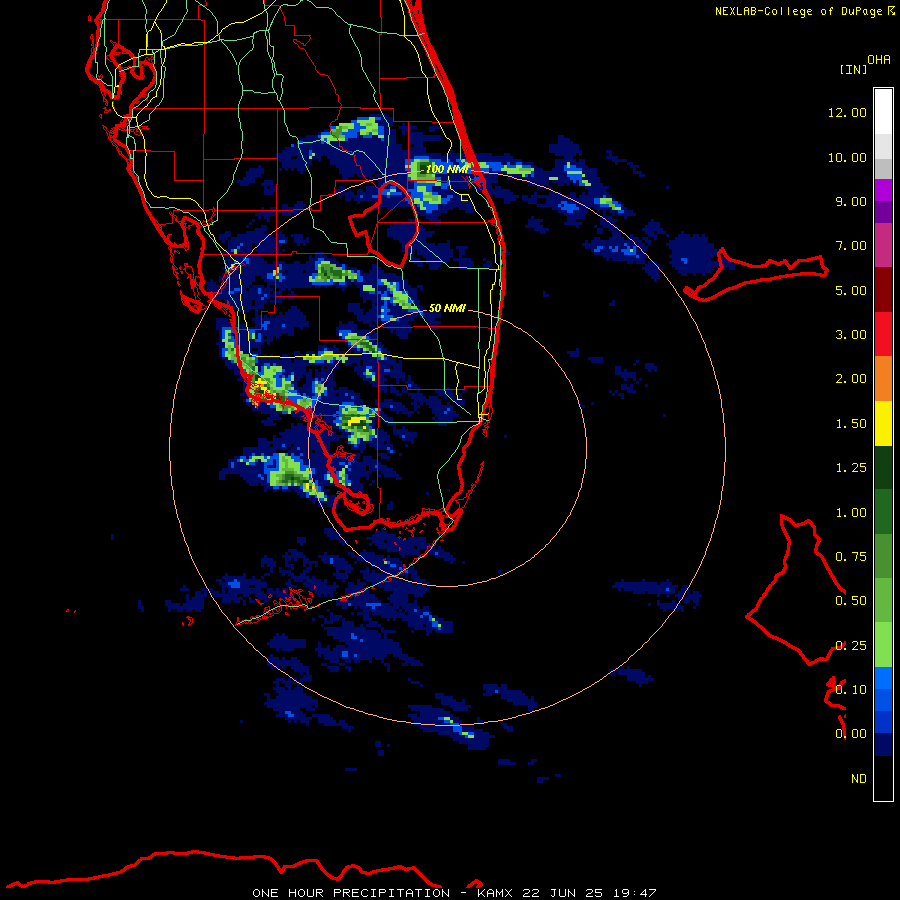Click the 100 NMI range ring label
This screenshot has height=900, width=900.
(x=447, y=169)
